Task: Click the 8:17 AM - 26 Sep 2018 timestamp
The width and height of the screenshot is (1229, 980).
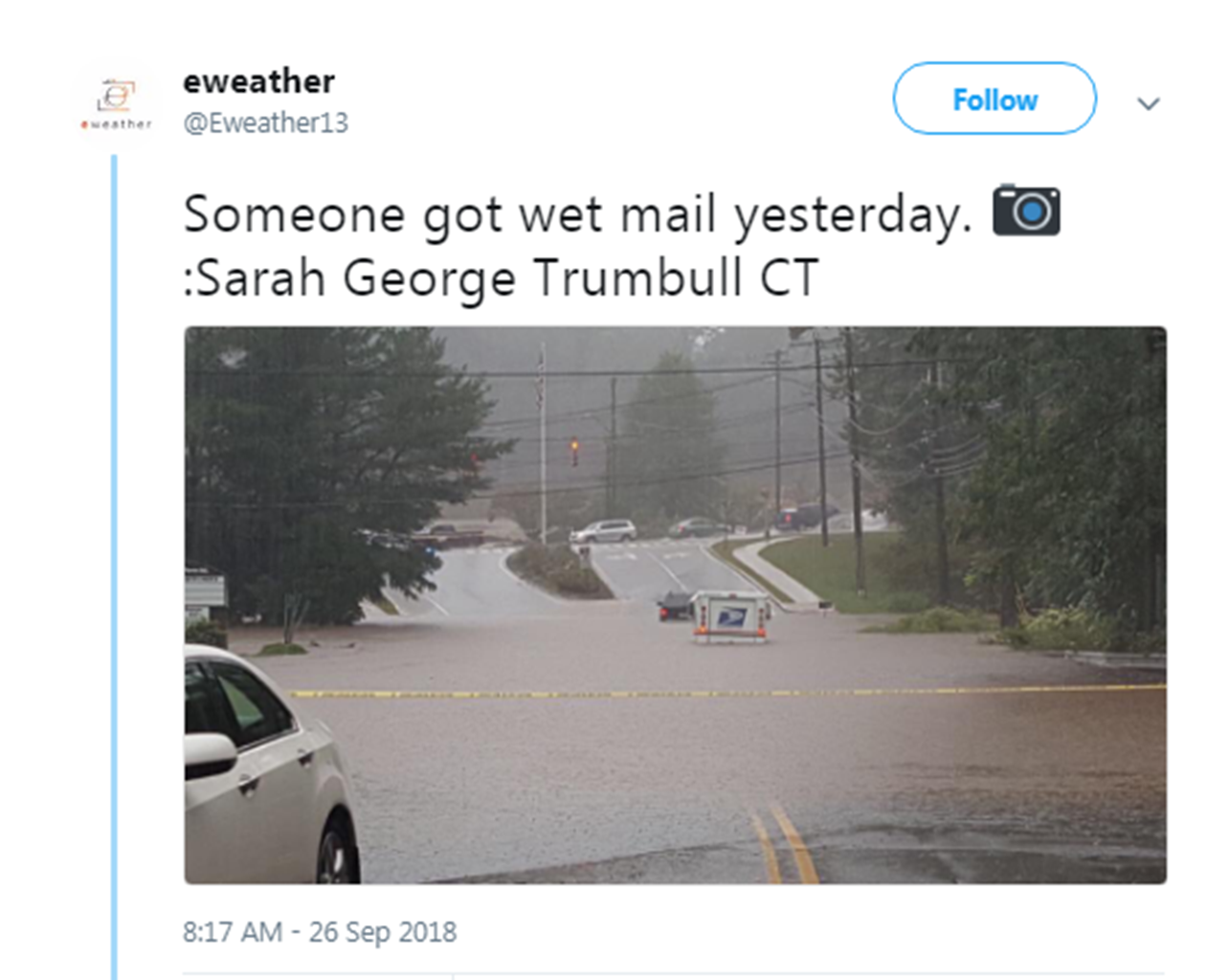Action: tap(320, 931)
